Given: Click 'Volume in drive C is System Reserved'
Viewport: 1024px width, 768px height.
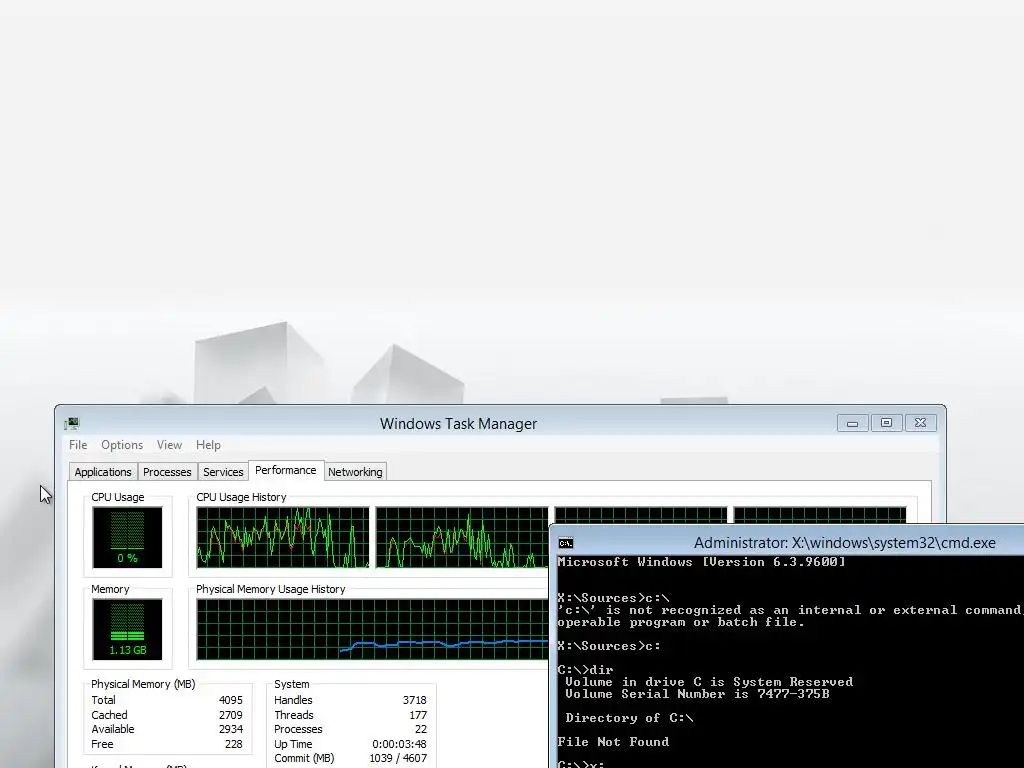Looking at the screenshot, I should tap(709, 682).
